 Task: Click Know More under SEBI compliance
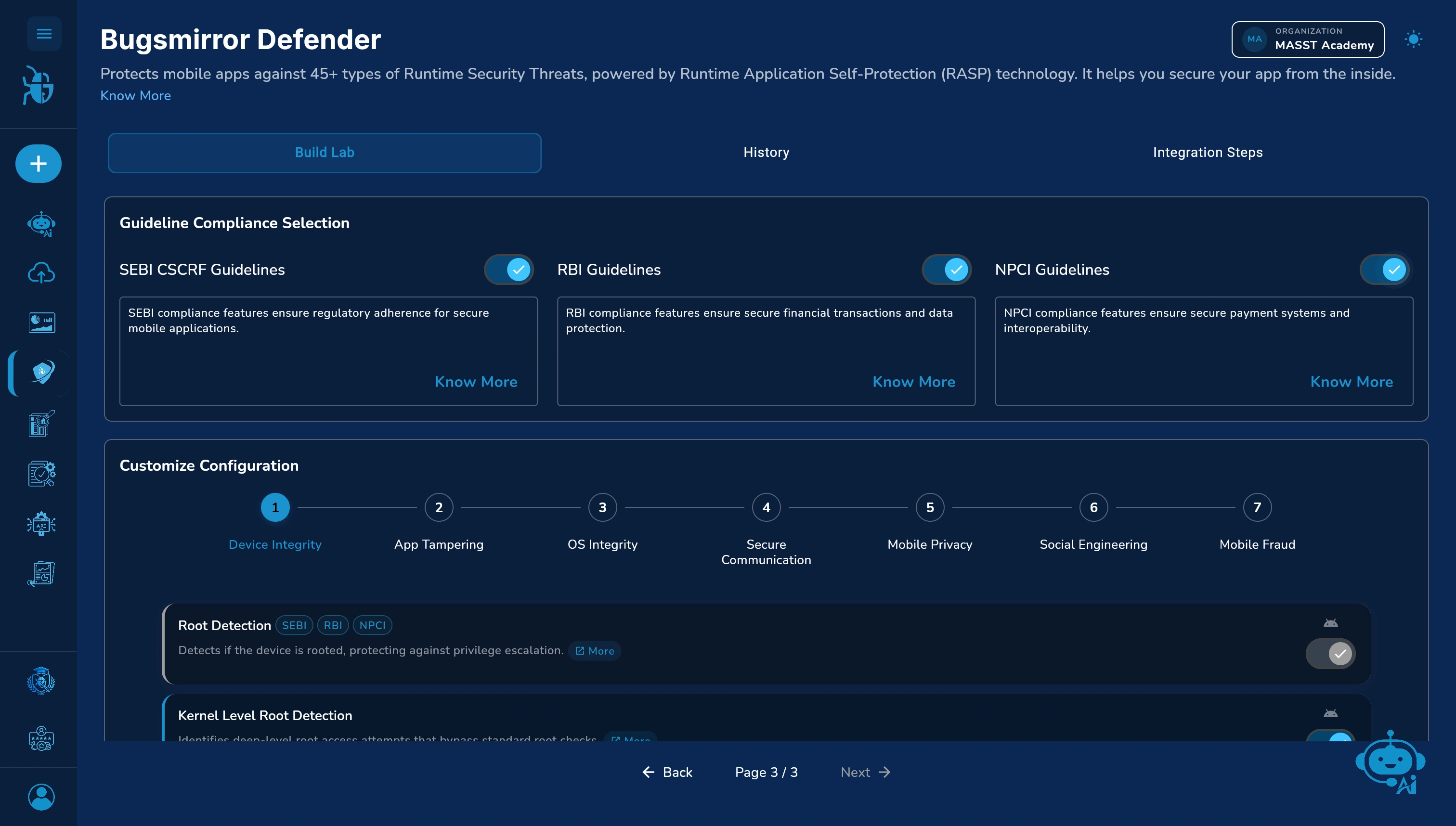click(x=476, y=381)
